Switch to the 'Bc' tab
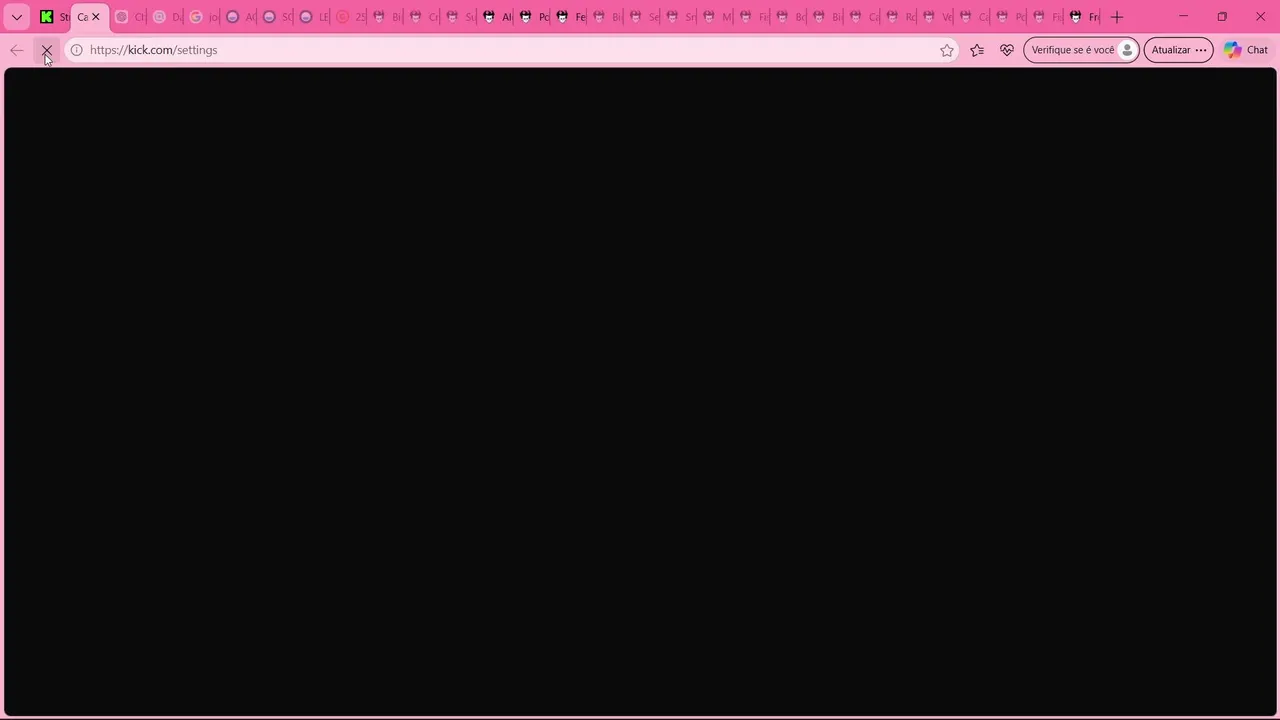 click(x=791, y=17)
